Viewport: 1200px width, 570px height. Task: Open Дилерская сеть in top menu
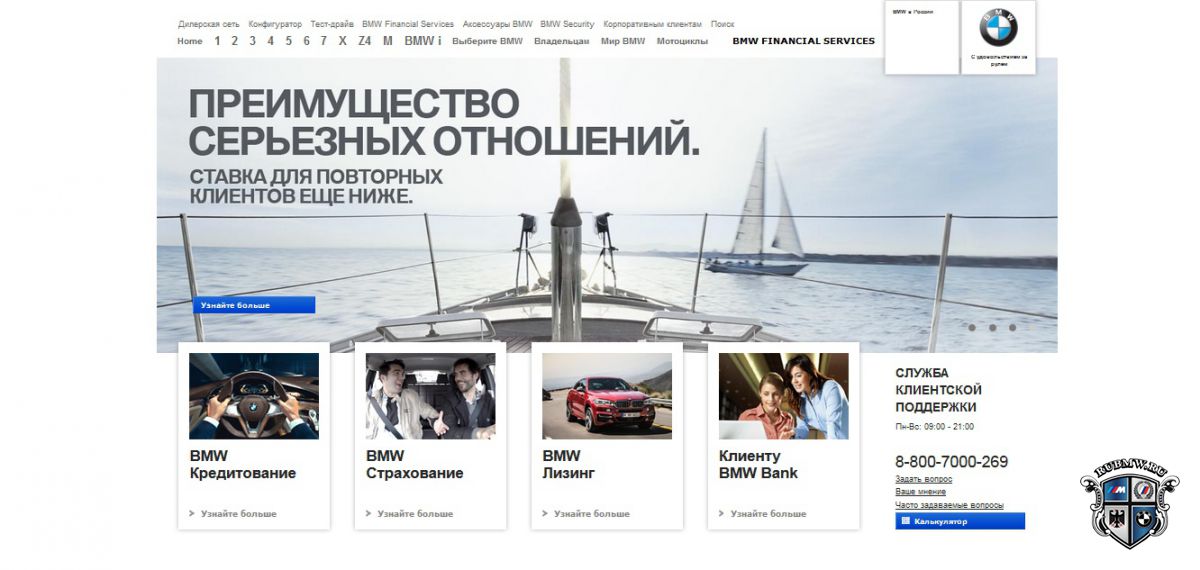(x=208, y=24)
